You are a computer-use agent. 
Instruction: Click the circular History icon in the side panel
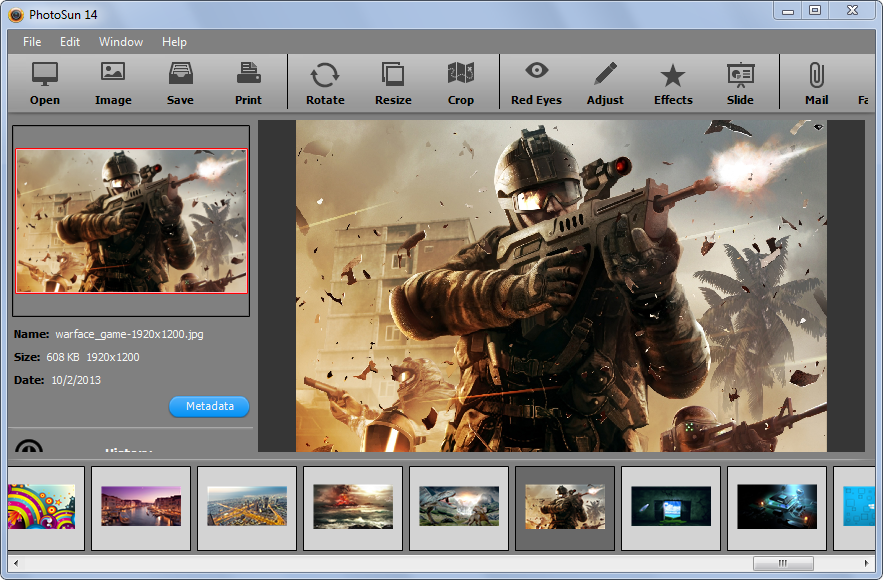[29, 446]
